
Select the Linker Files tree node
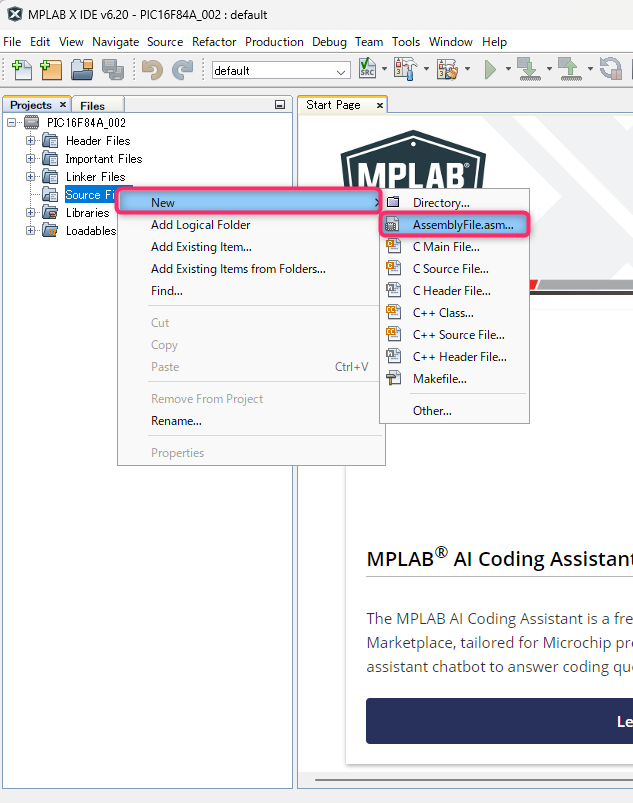coord(95,176)
